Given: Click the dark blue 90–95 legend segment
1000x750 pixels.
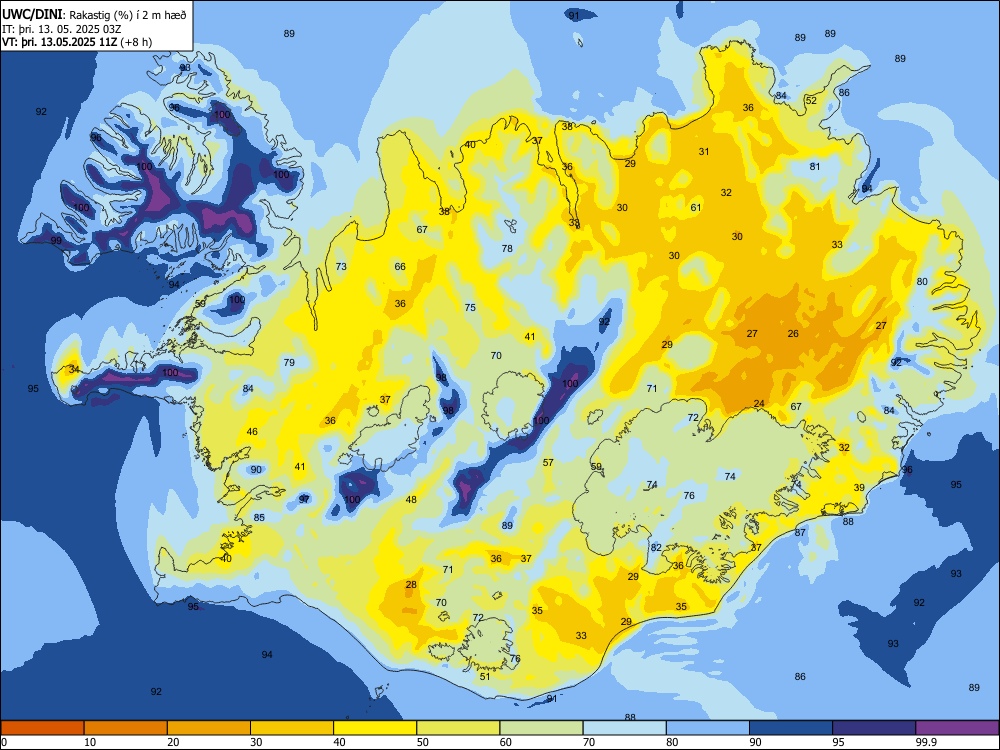Looking at the screenshot, I should pyautogui.click(x=791, y=728).
